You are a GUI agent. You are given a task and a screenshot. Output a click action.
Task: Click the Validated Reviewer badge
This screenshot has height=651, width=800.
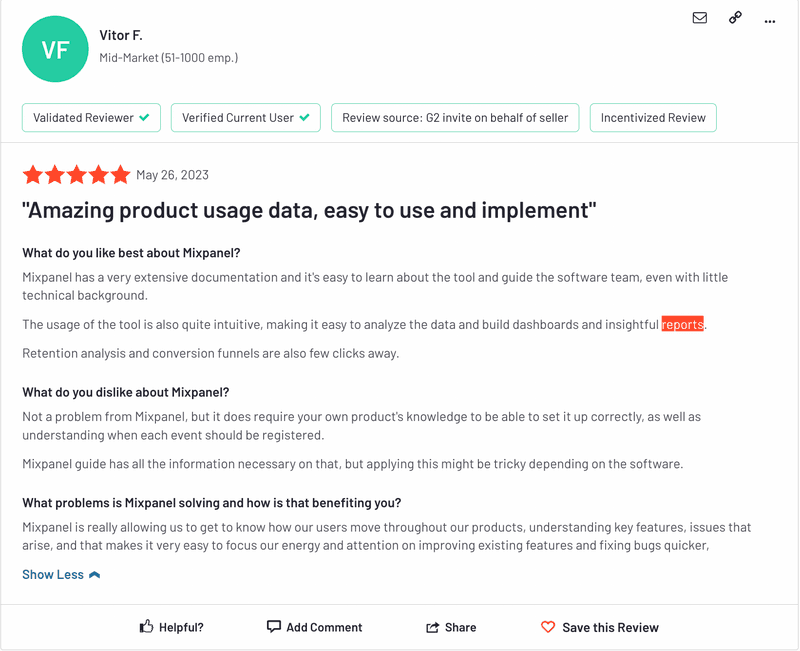(91, 118)
